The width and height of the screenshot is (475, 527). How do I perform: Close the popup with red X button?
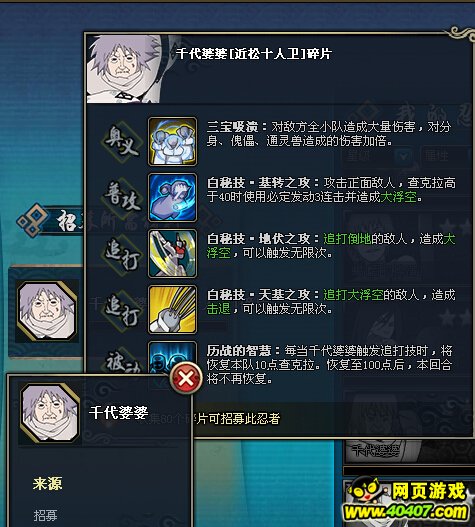pyautogui.click(x=186, y=379)
